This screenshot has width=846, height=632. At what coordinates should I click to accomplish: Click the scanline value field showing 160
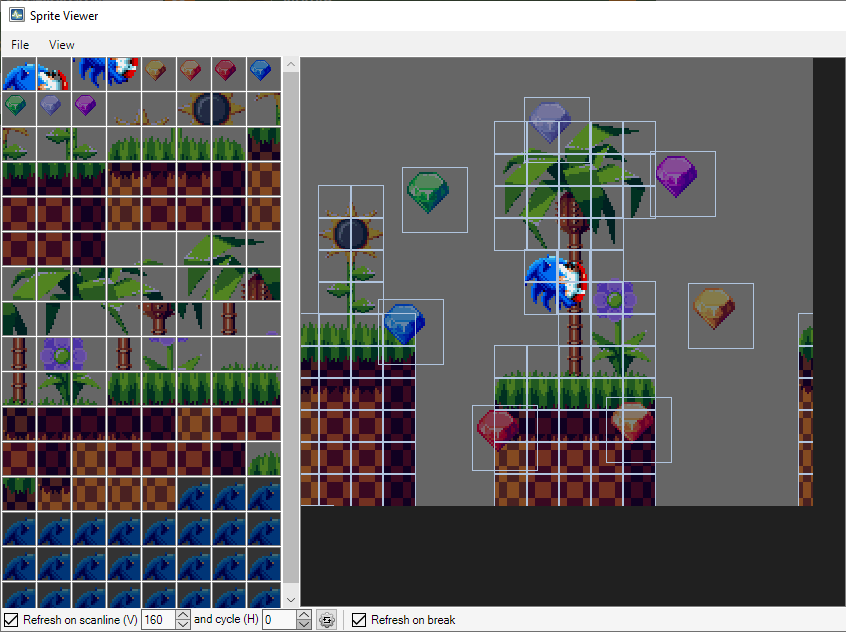pos(158,620)
